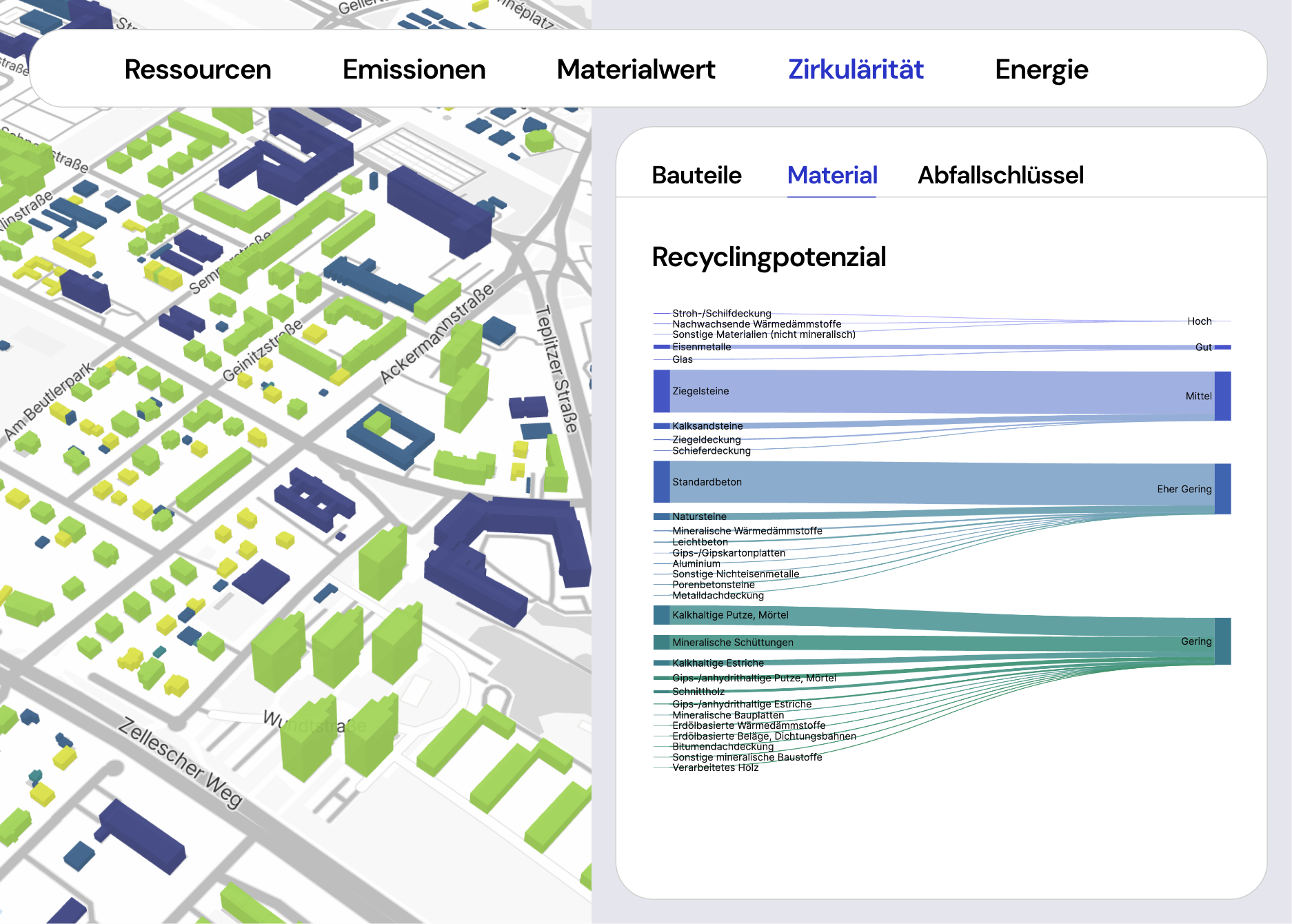Click the Verarbeitetes Holz label
Viewport: 1292px width, 924px height.
(x=715, y=767)
